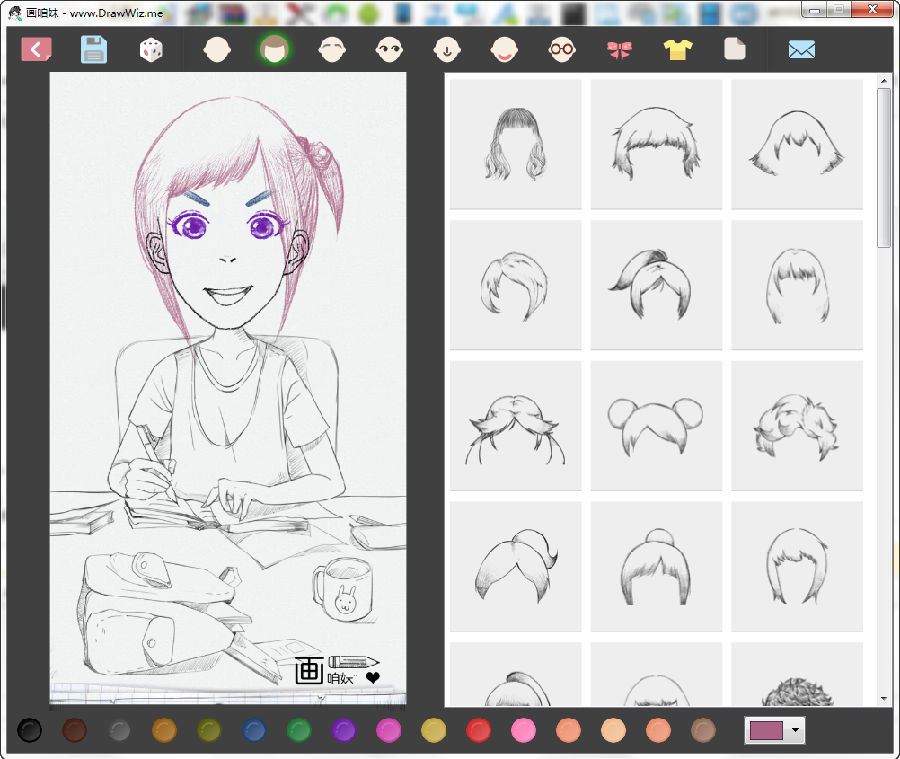Screen dimensions: 900x759
Task: Select the glasses category icon
Action: click(x=561, y=49)
